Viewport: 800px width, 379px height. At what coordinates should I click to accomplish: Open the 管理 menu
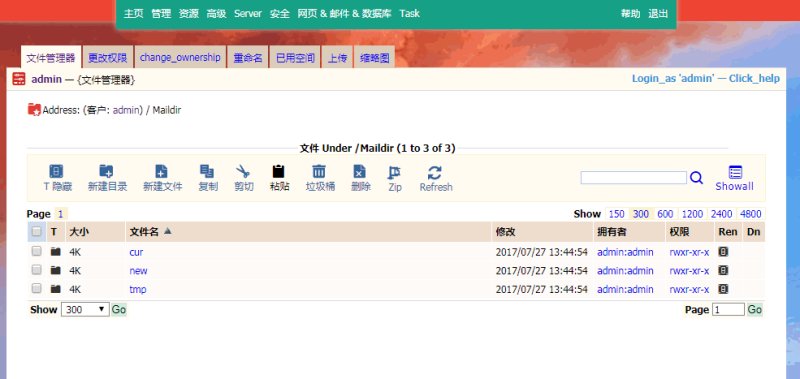[161, 14]
